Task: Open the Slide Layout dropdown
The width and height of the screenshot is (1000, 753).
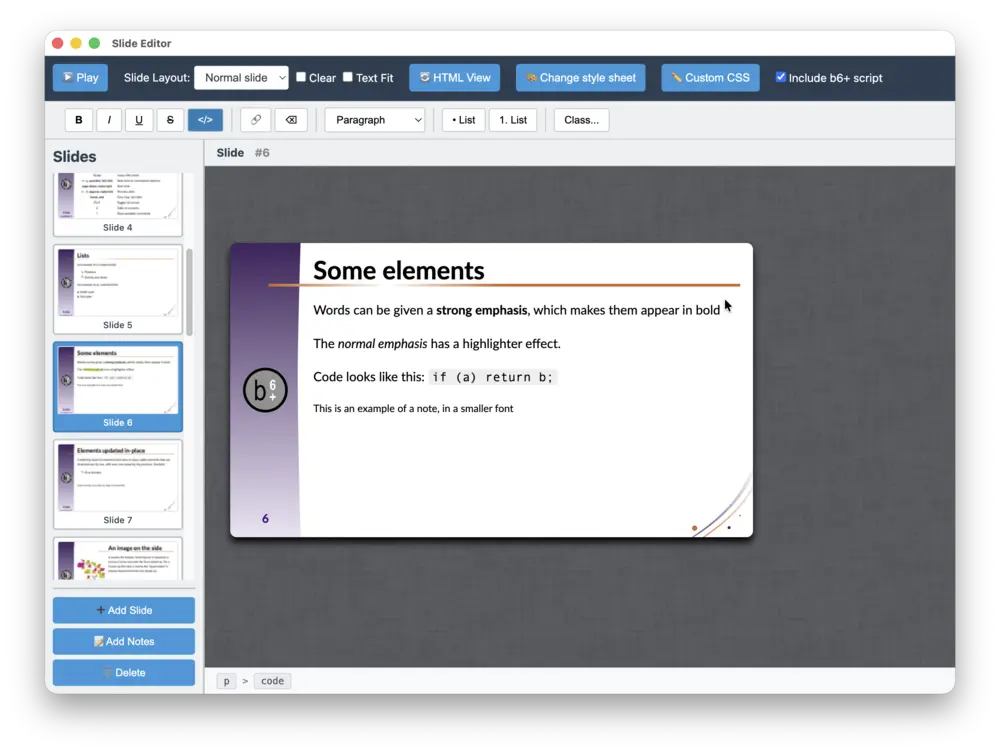Action: coord(241,77)
